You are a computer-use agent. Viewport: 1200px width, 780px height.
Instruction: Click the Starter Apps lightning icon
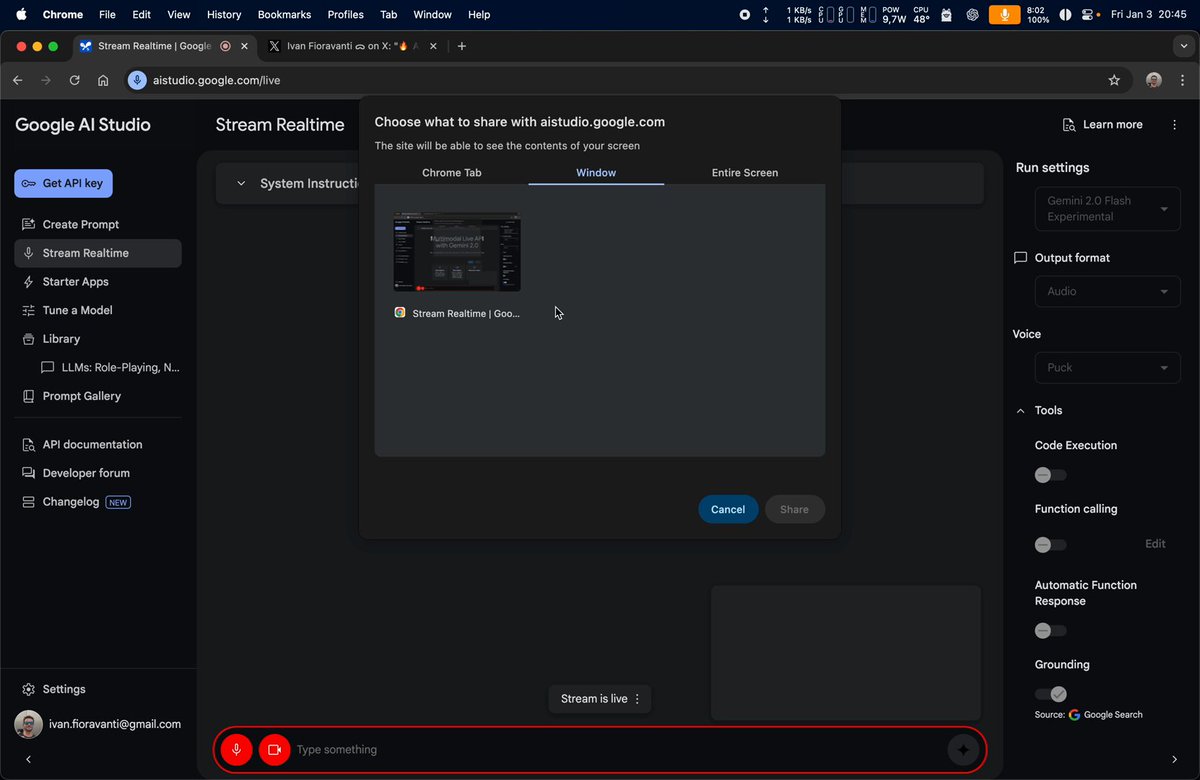tap(28, 282)
